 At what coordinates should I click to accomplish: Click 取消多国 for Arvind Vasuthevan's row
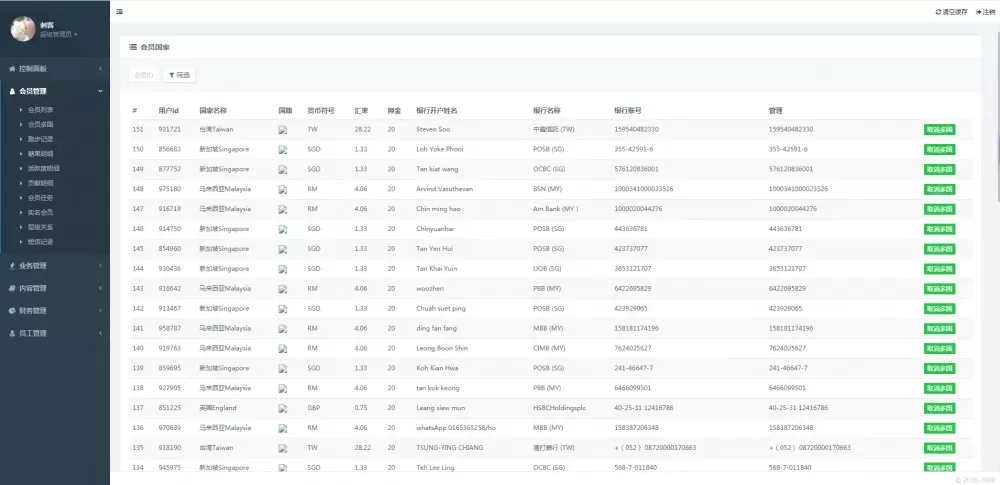[x=939, y=189]
